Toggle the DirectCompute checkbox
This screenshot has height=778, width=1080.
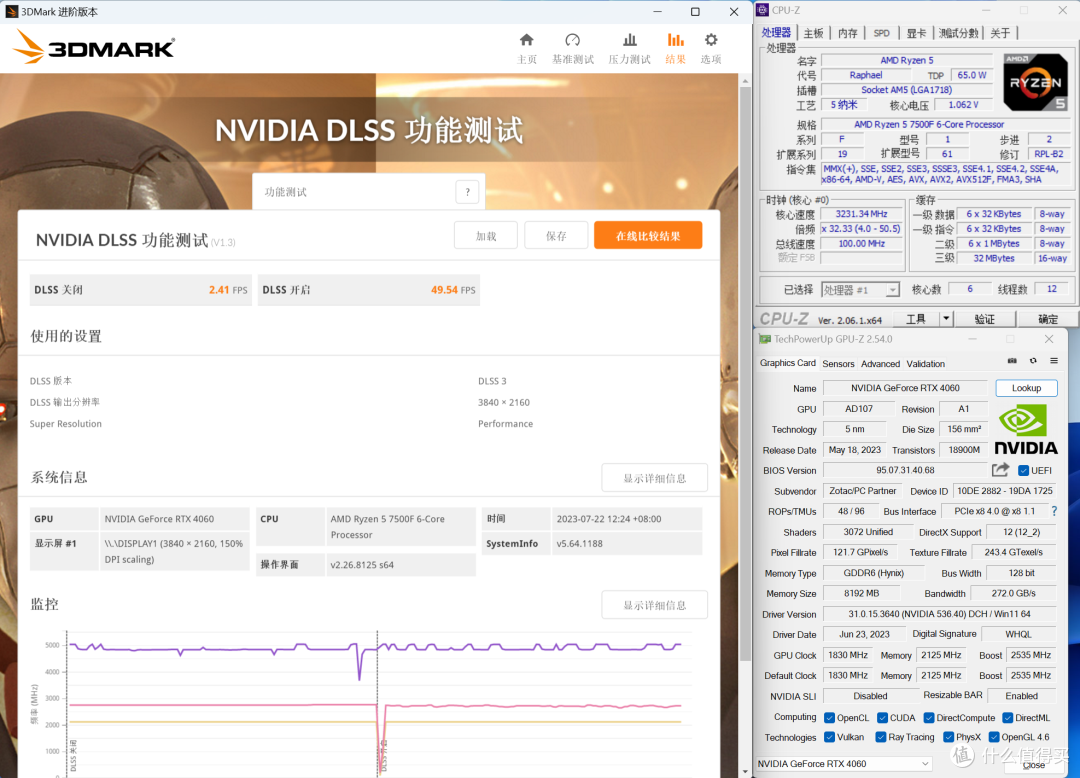tap(929, 718)
